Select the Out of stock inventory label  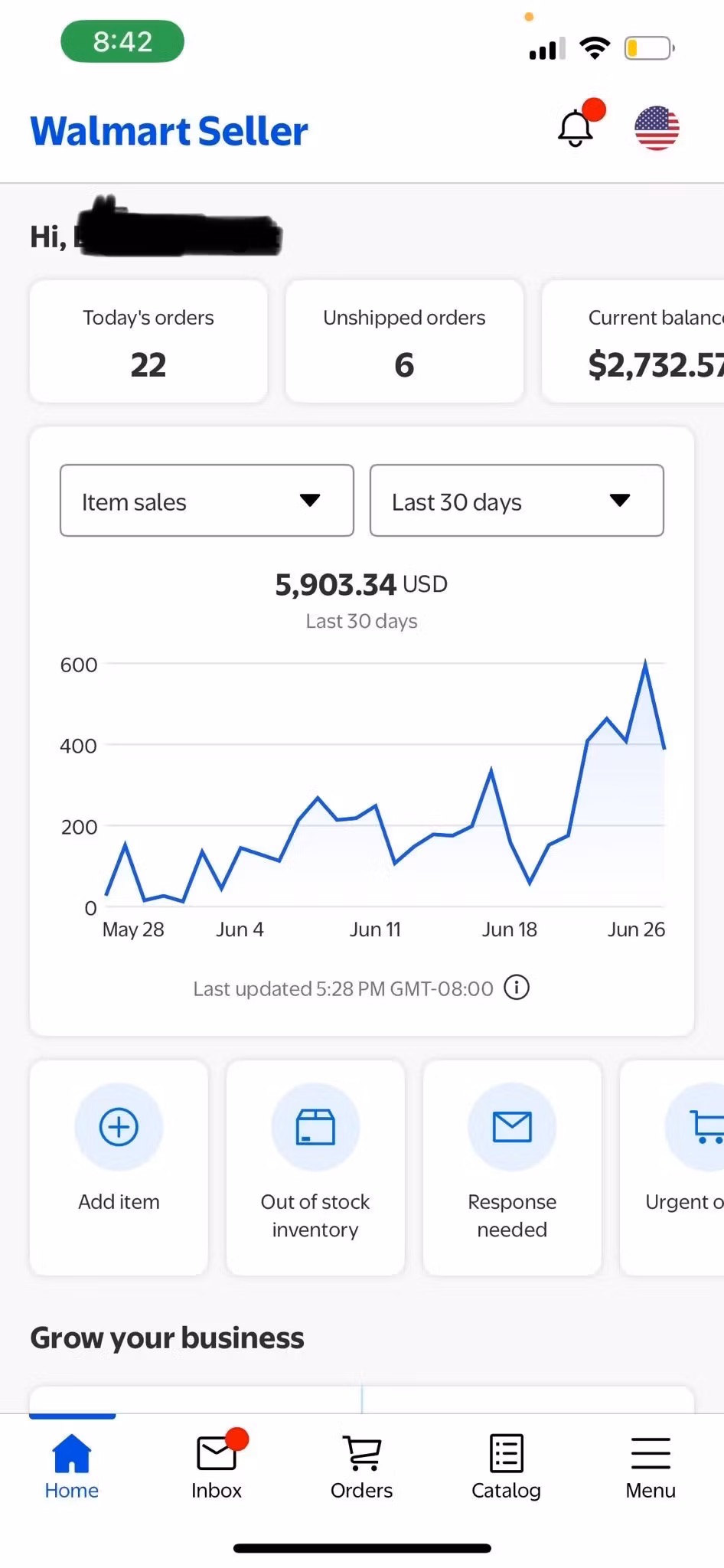[315, 1216]
